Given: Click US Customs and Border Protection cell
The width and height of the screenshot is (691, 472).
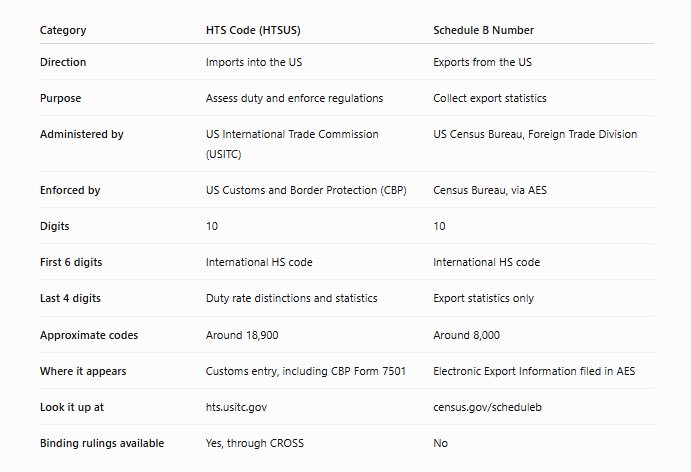Looking at the screenshot, I should tap(306, 190).
